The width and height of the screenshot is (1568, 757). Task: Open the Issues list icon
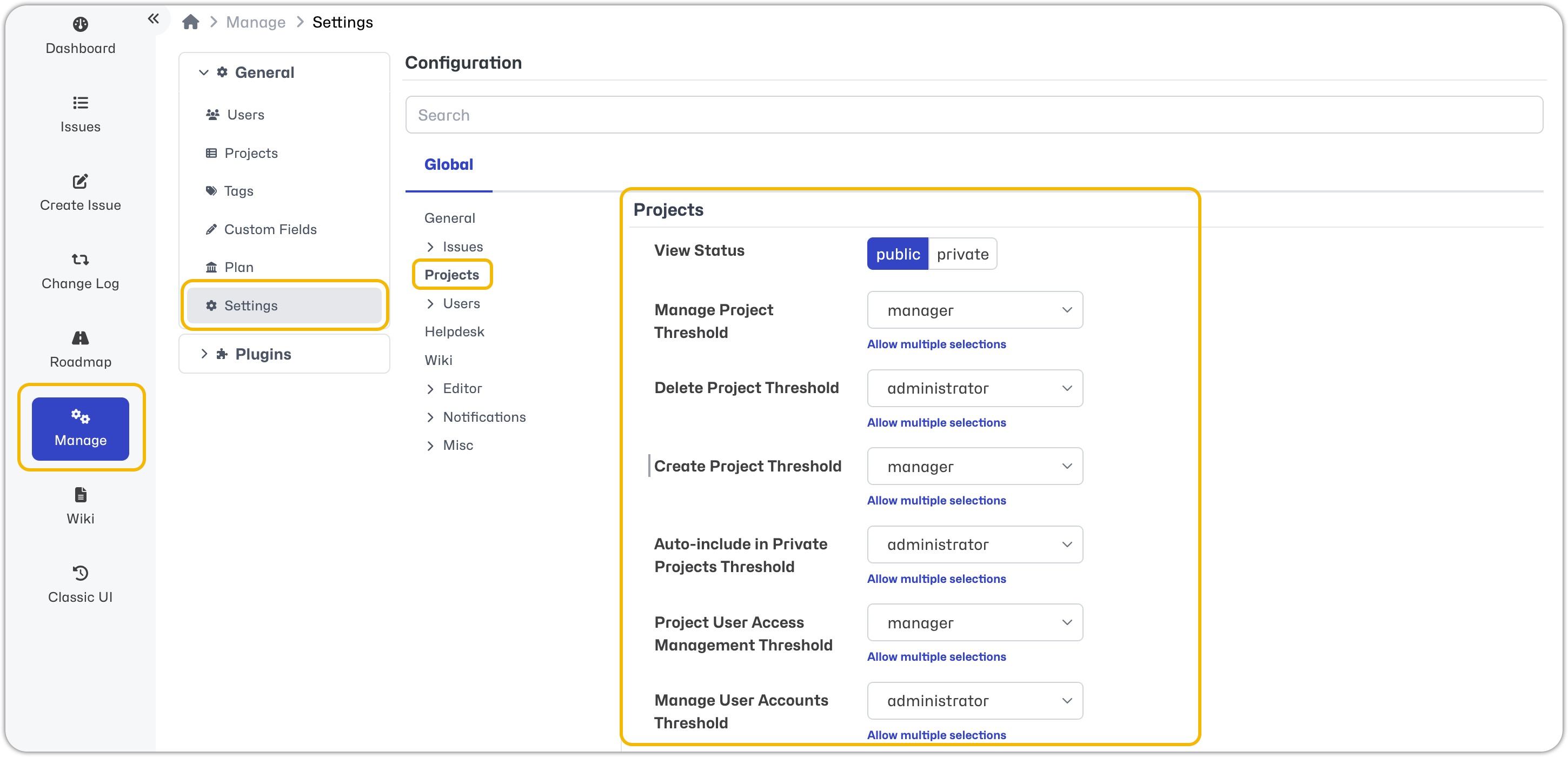tap(81, 103)
